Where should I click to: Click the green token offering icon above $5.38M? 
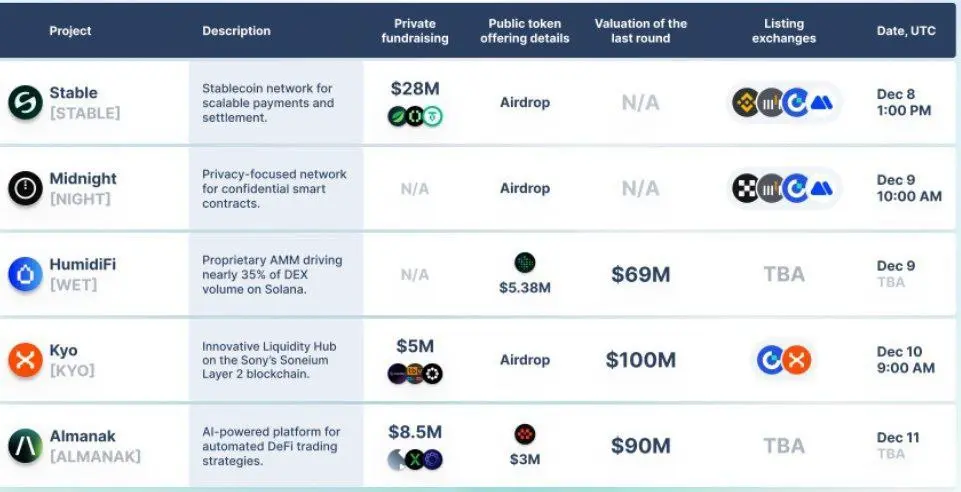click(x=525, y=263)
